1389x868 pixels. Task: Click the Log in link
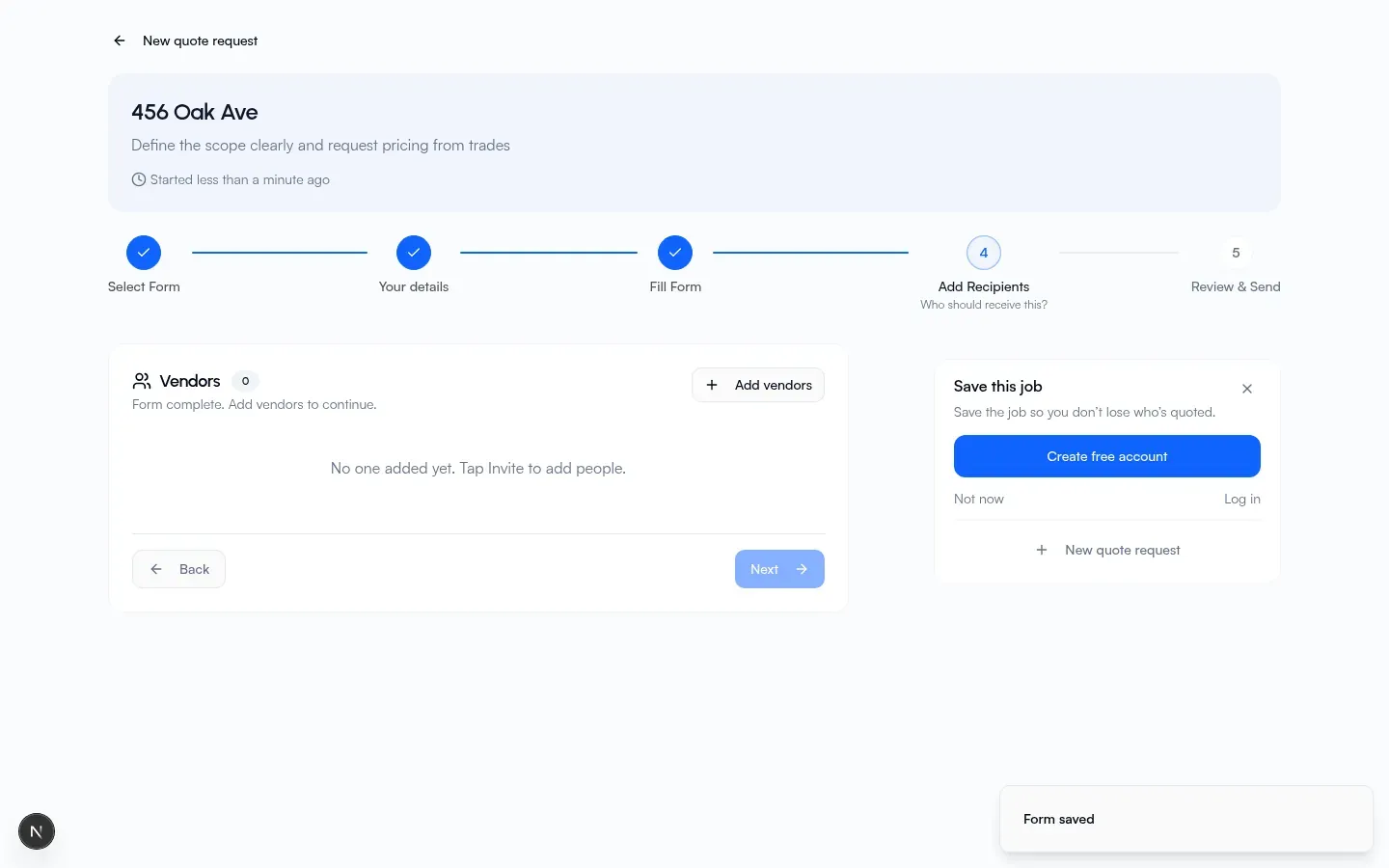point(1242,499)
